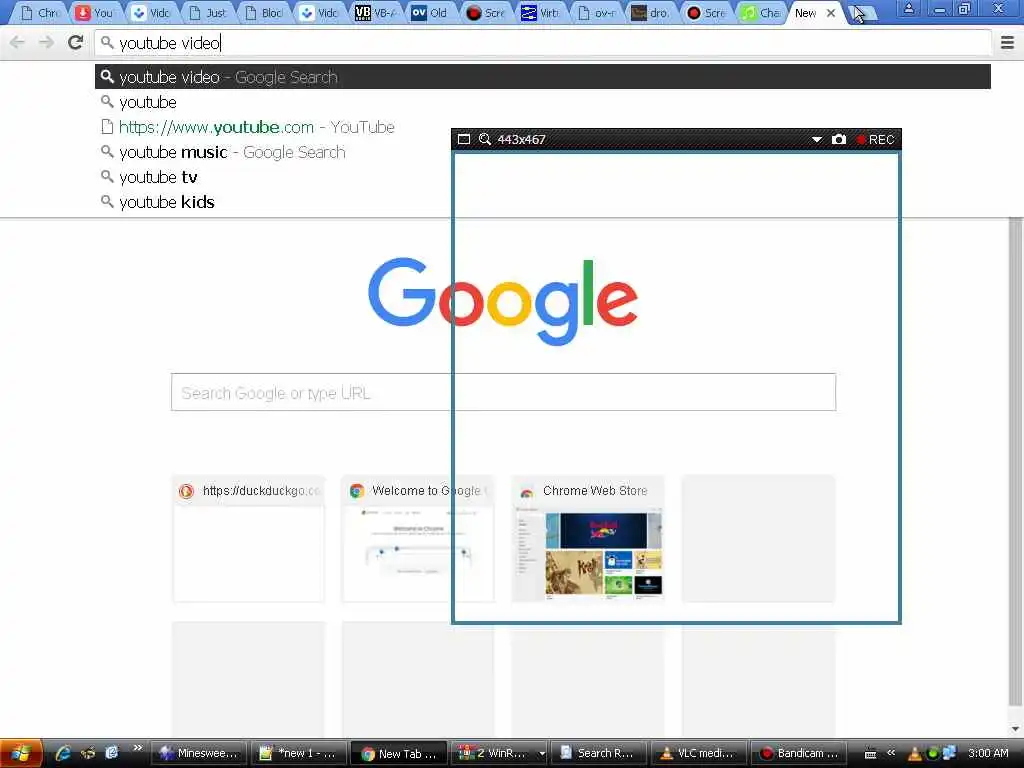The width and height of the screenshot is (1024, 768).
Task: Go forward to next page
Action: click(46, 42)
